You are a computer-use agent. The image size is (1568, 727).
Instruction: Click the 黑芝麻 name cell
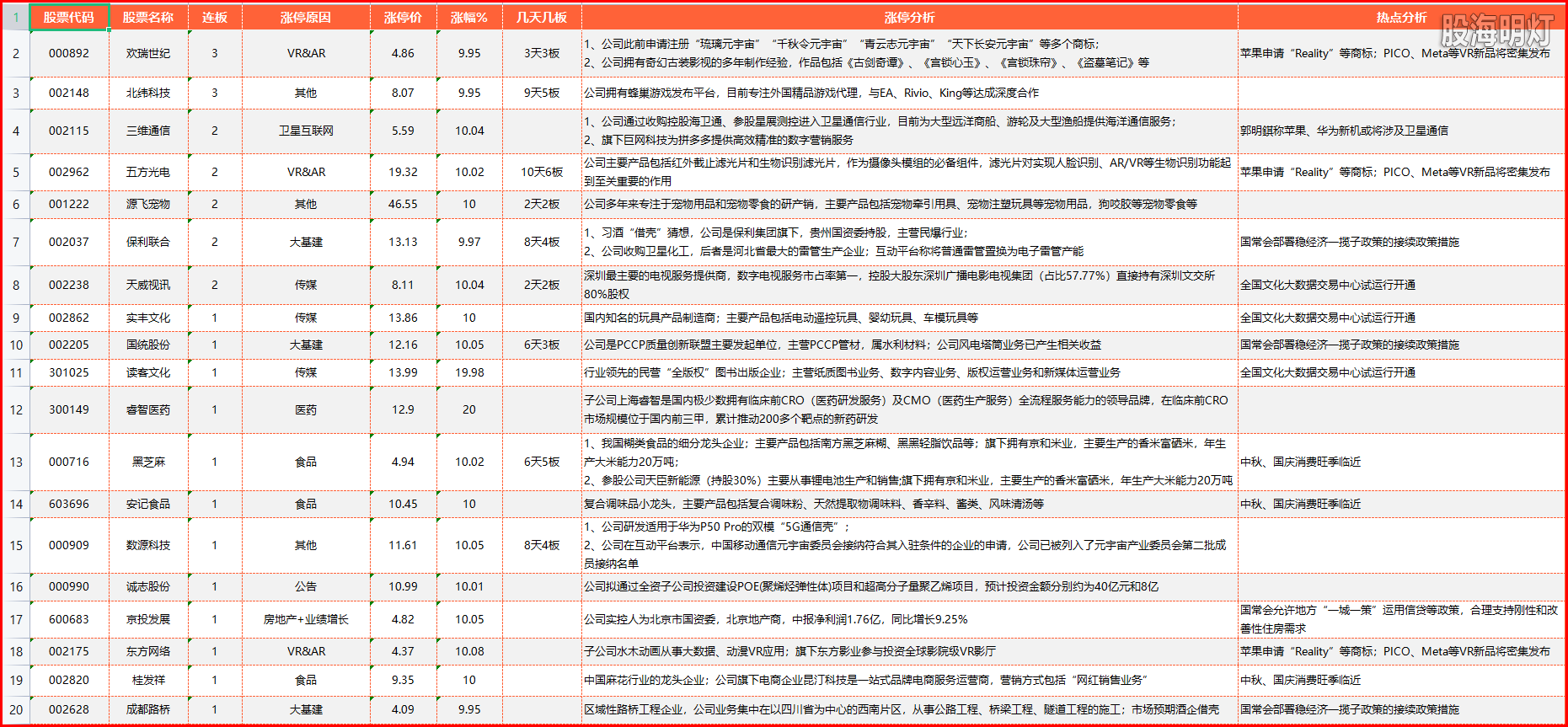148,462
